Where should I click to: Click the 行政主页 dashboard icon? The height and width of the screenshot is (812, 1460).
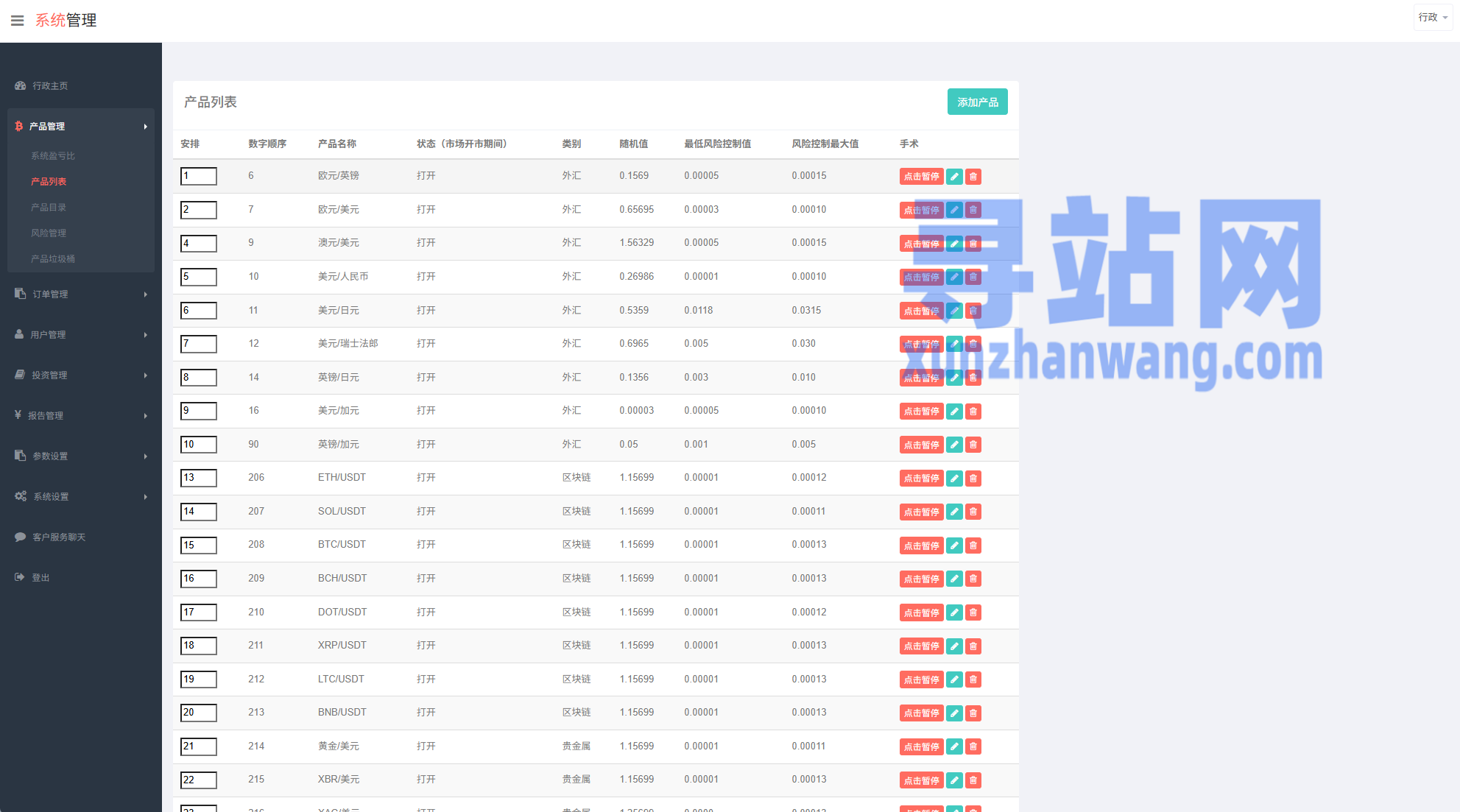21,85
